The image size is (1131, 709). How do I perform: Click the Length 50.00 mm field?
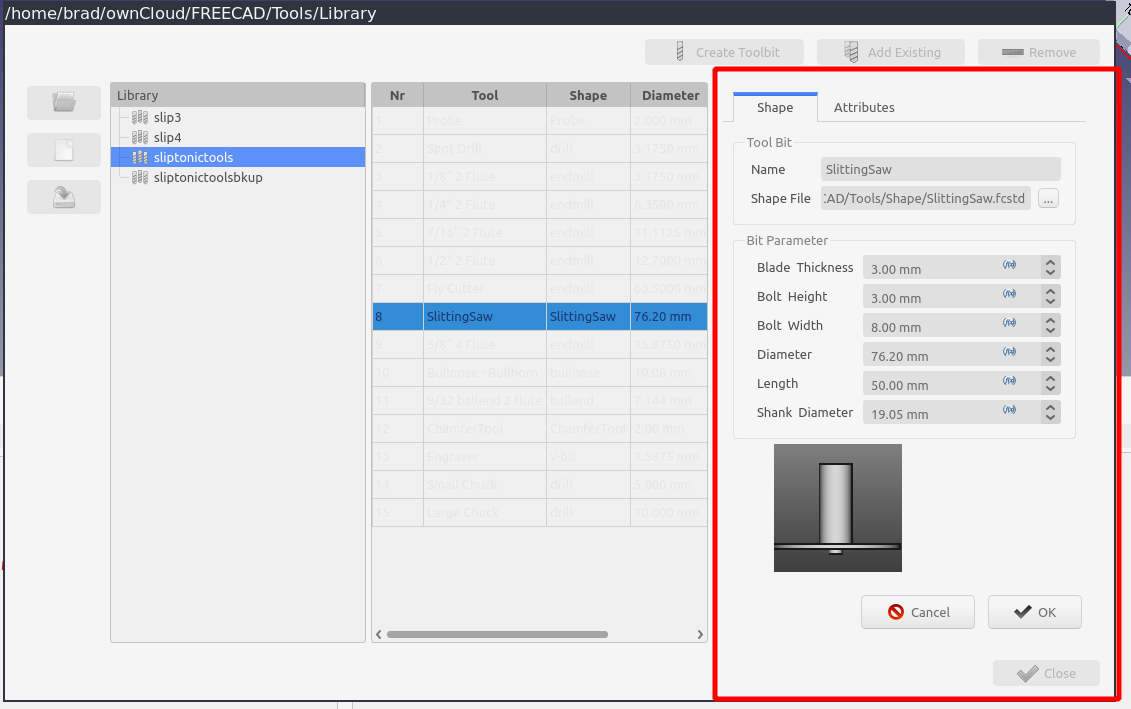pos(951,383)
